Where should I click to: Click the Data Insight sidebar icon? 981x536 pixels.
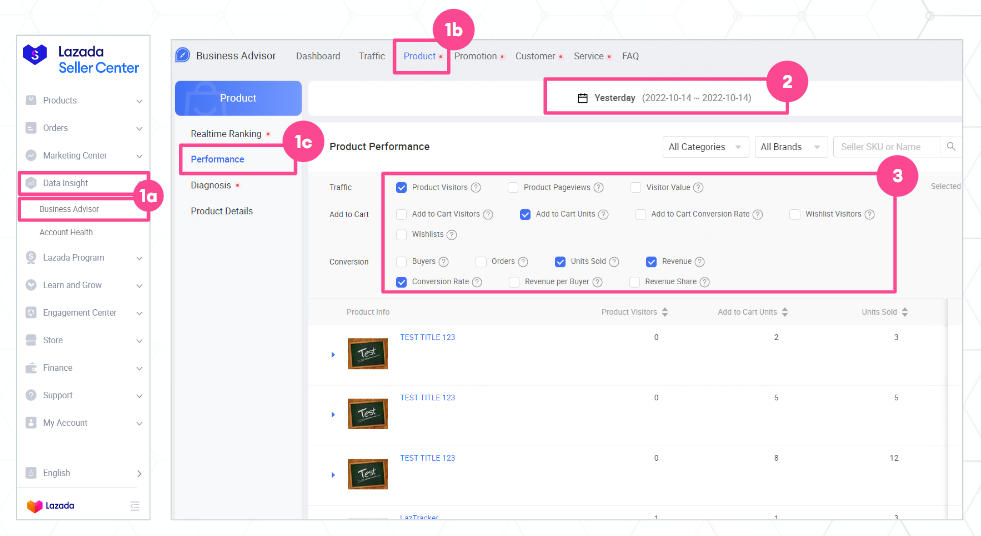tap(31, 183)
